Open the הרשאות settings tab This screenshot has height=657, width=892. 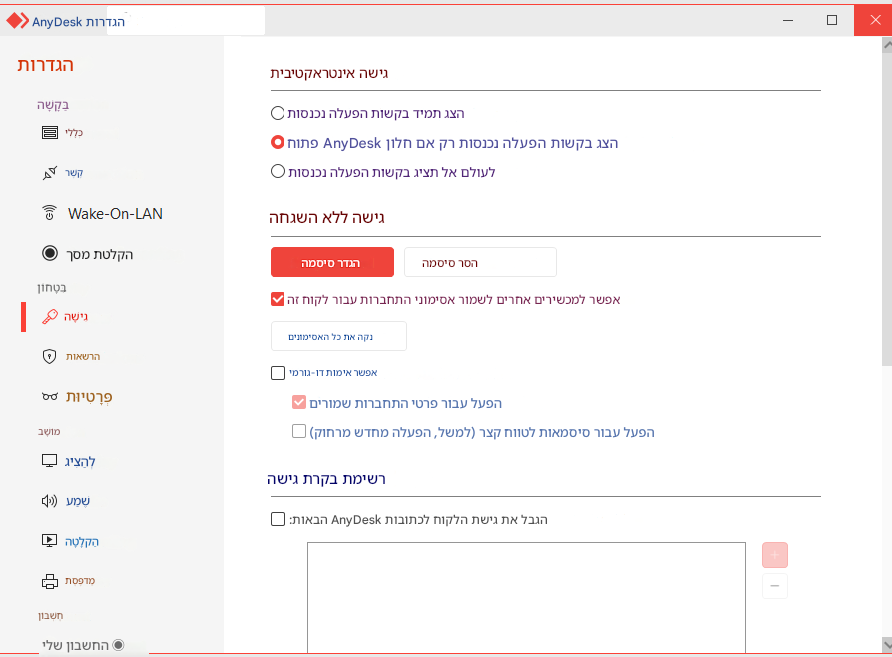82,357
